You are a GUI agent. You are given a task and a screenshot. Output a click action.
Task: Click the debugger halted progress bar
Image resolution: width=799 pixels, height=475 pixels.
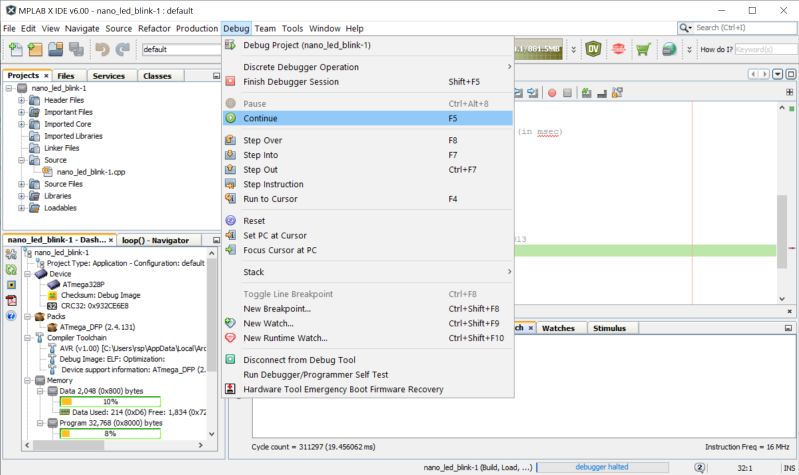602,467
